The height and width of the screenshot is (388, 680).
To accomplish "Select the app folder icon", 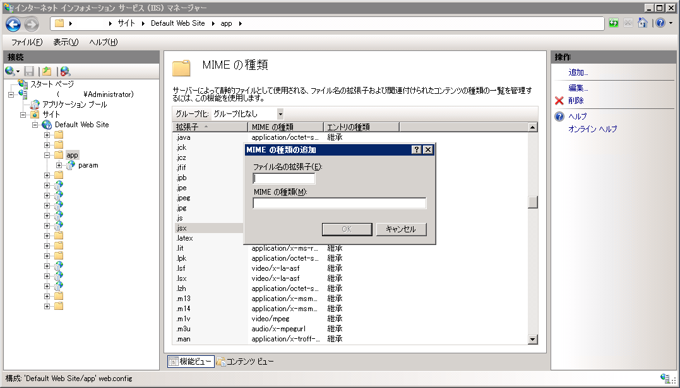I will (x=59, y=155).
